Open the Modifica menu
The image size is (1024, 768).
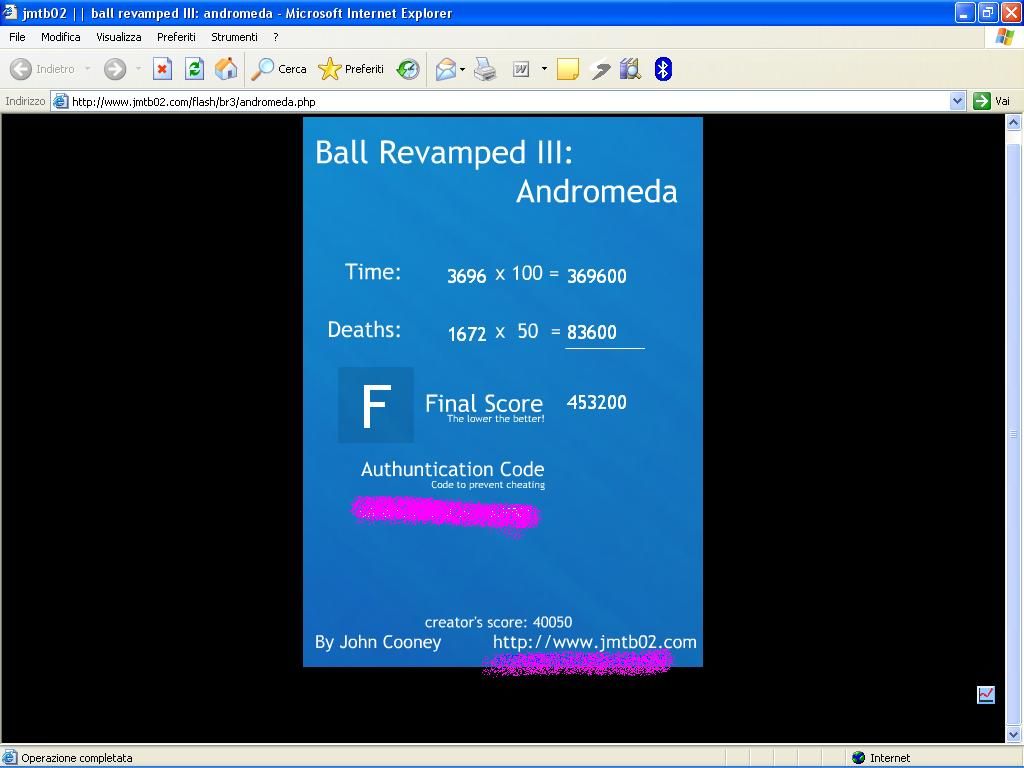coord(61,37)
